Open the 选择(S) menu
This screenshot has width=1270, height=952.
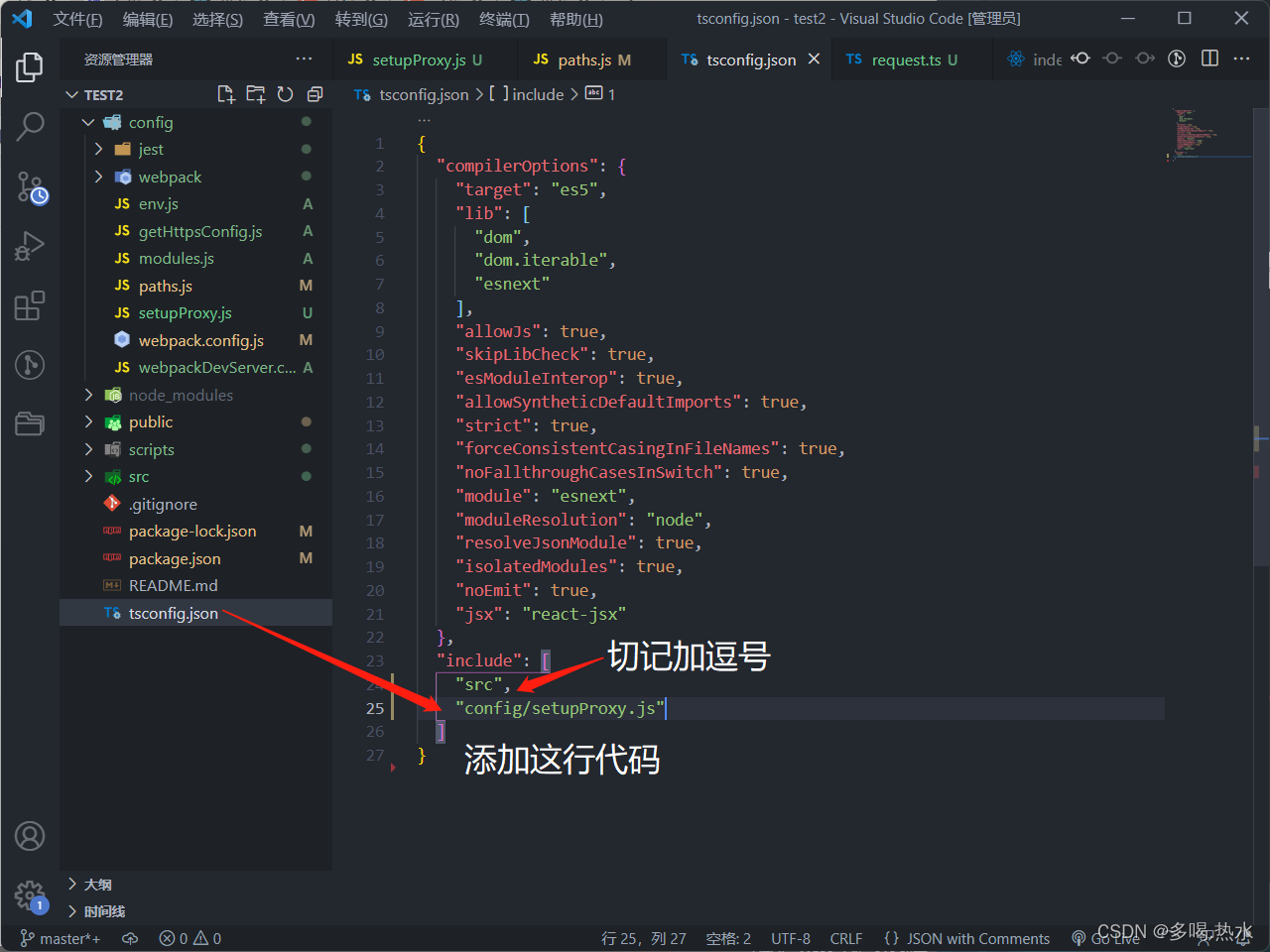pos(218,19)
